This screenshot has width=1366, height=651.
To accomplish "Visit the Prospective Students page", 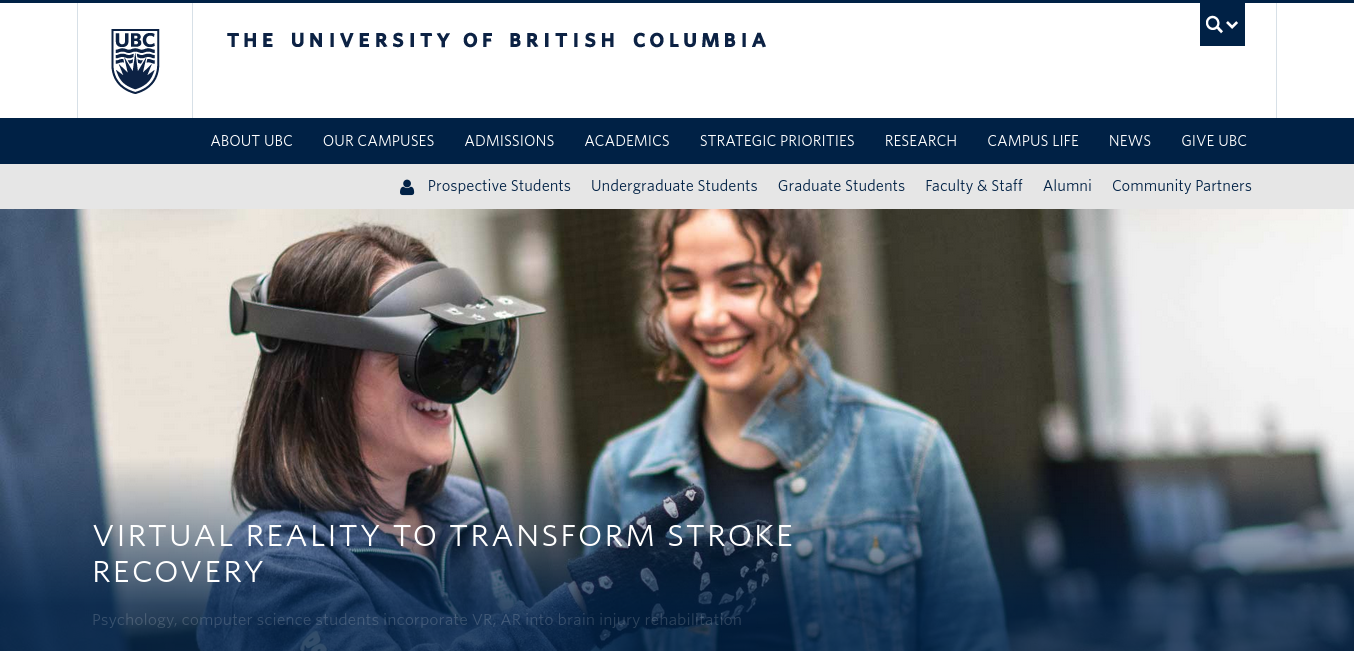I will 499,186.
